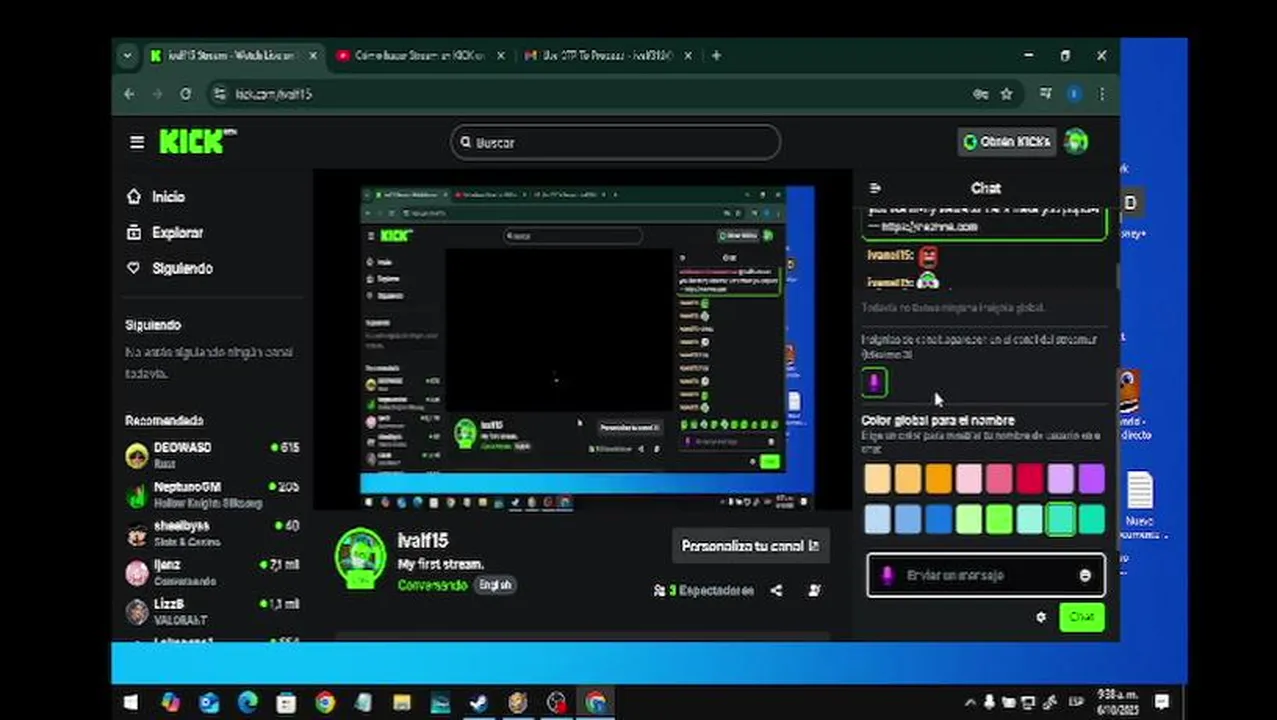Show hidden system tray icons
The image size is (1277, 720).
pyautogui.click(x=969, y=703)
